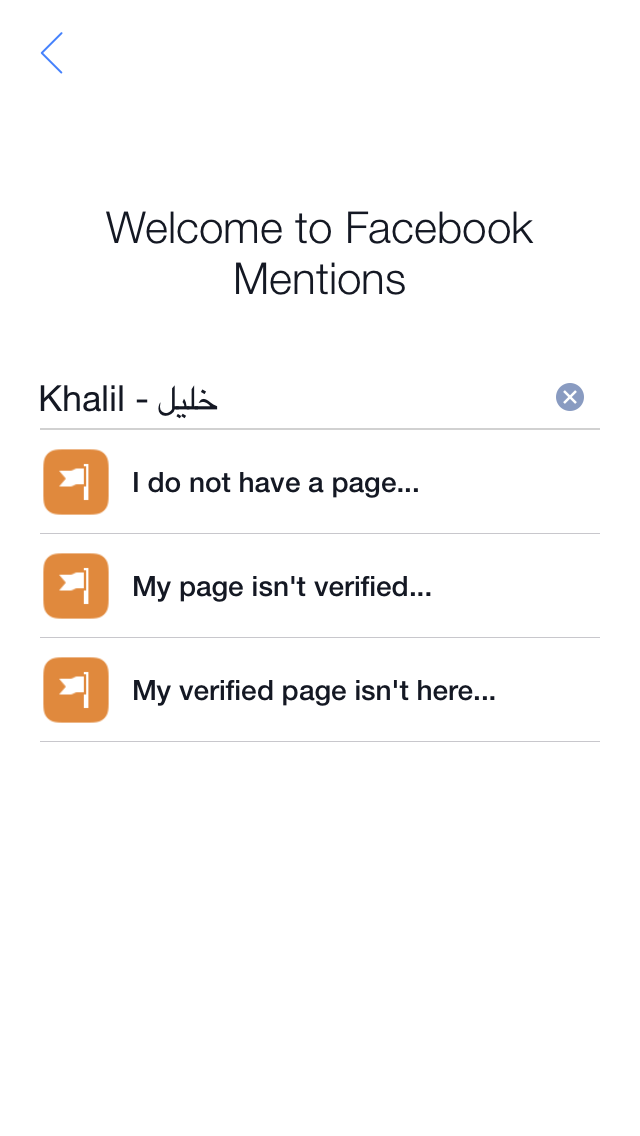Open "My verified page isn't here..." option
Image resolution: width=640 pixels, height=1136 pixels.
click(x=313, y=691)
